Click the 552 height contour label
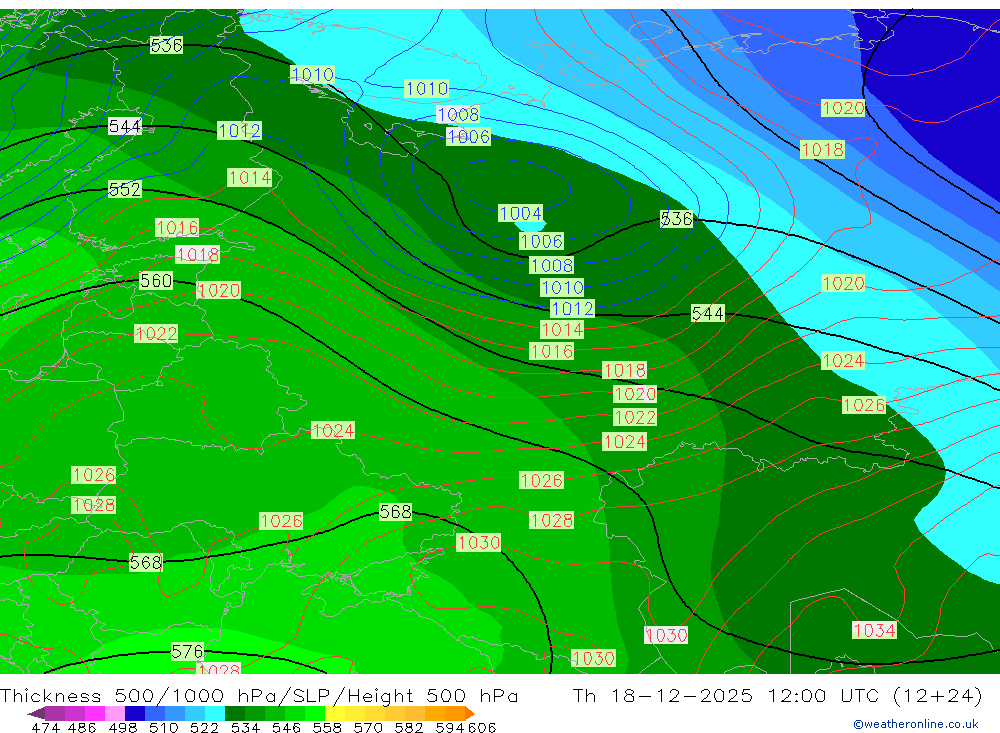Viewport: 1000px width, 733px height. point(124,189)
